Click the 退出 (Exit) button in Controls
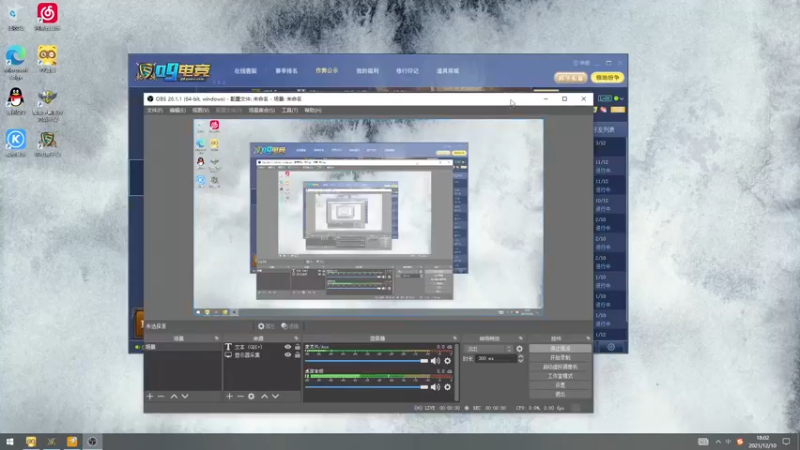The width and height of the screenshot is (800, 450). (560, 394)
